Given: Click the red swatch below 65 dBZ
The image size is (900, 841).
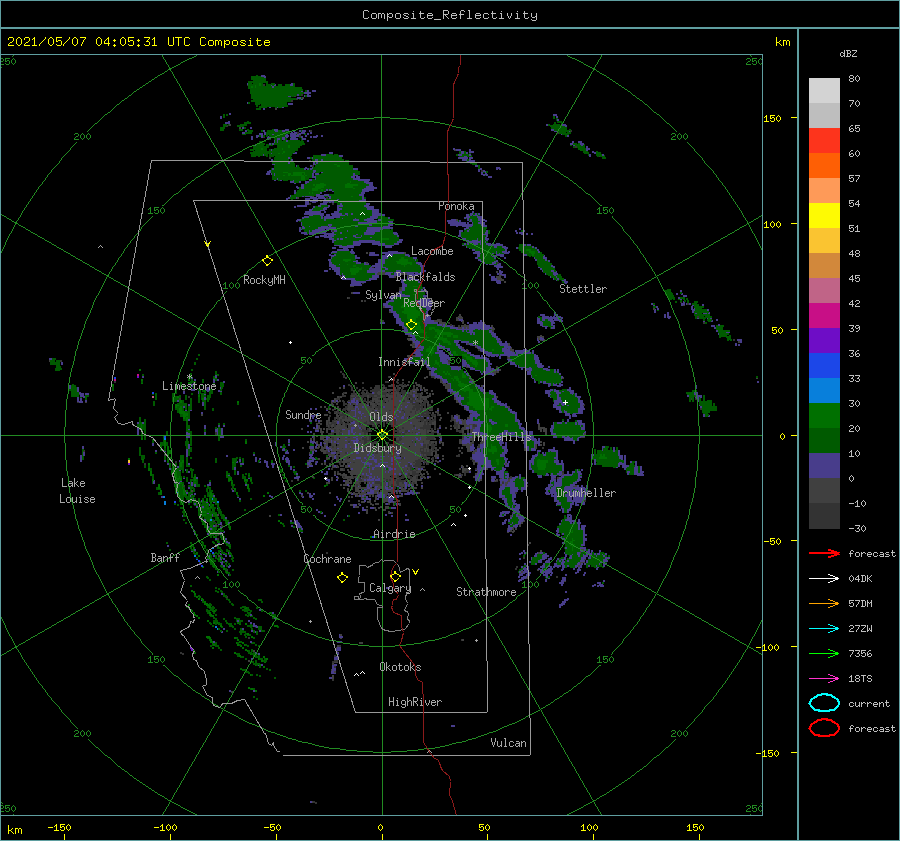Looking at the screenshot, I should point(824,141).
